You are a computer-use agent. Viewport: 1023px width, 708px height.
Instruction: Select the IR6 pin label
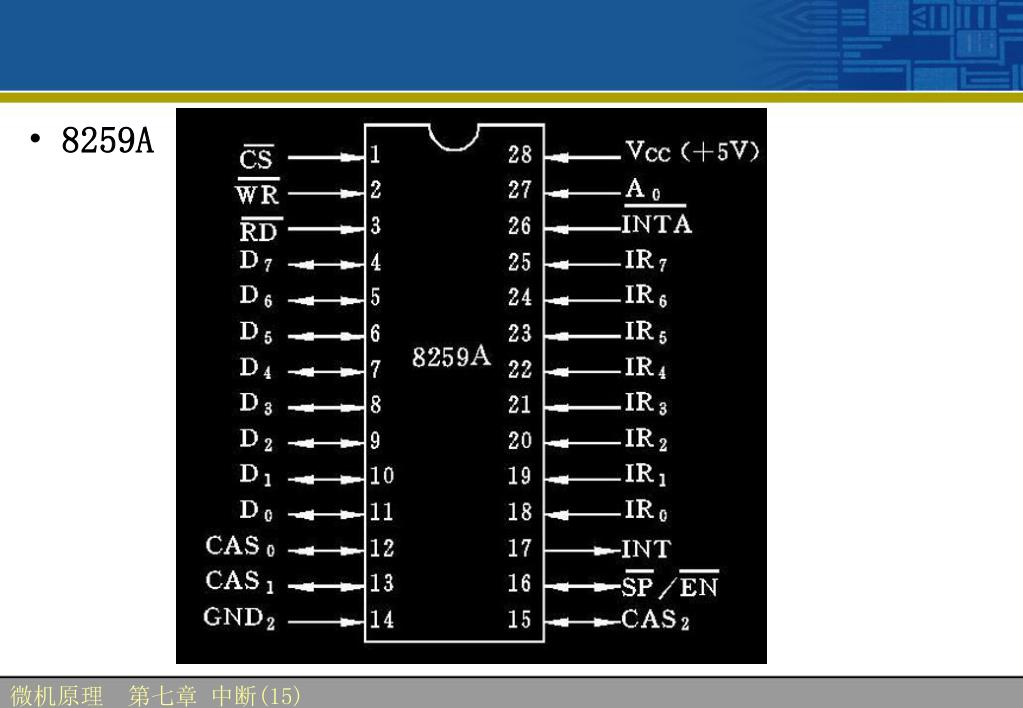(x=646, y=296)
